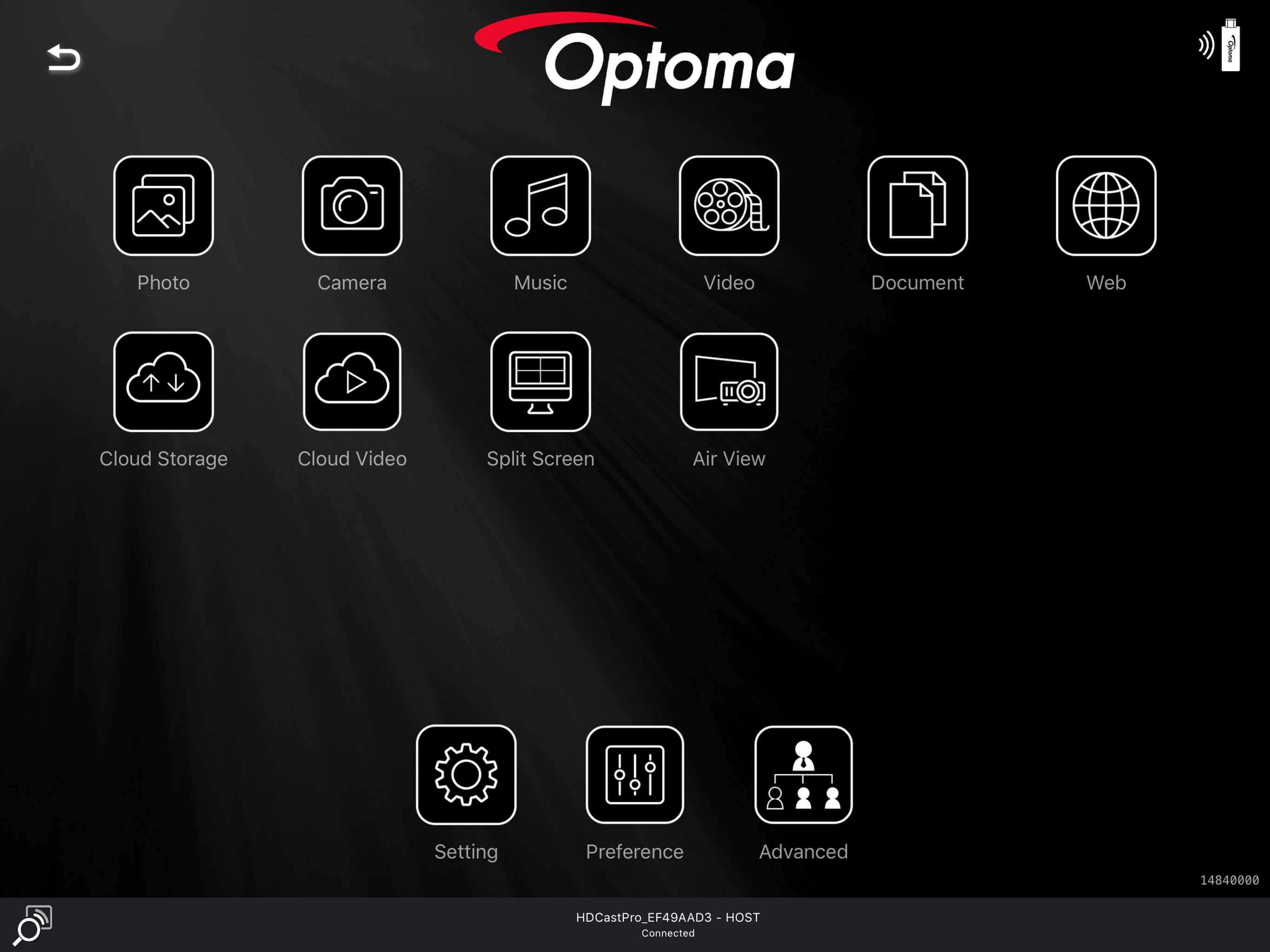Tap the Optoma dongle wireless icon
The width and height of the screenshot is (1270, 952).
point(1219,45)
